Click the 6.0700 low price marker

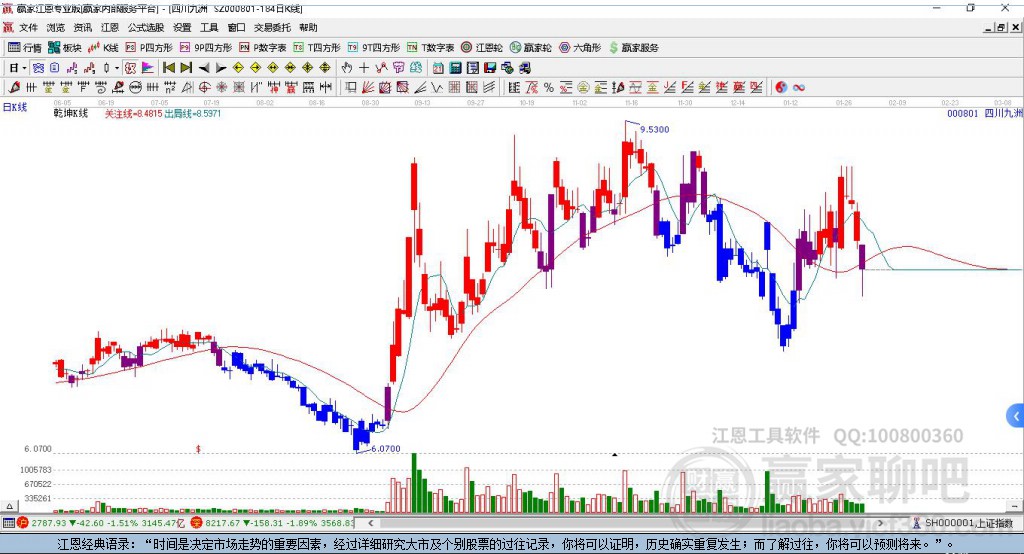(x=386, y=449)
